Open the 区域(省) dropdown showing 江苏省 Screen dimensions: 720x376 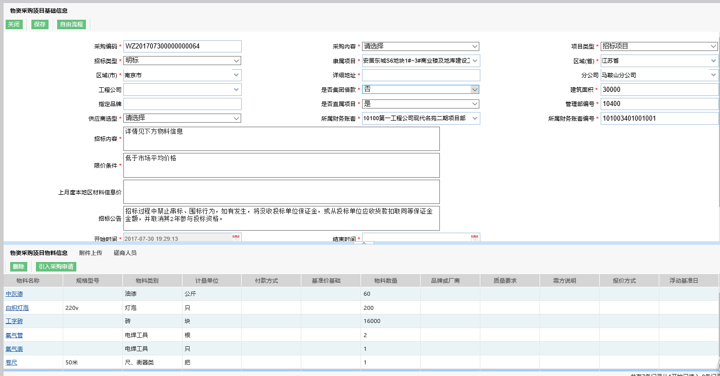(713, 61)
